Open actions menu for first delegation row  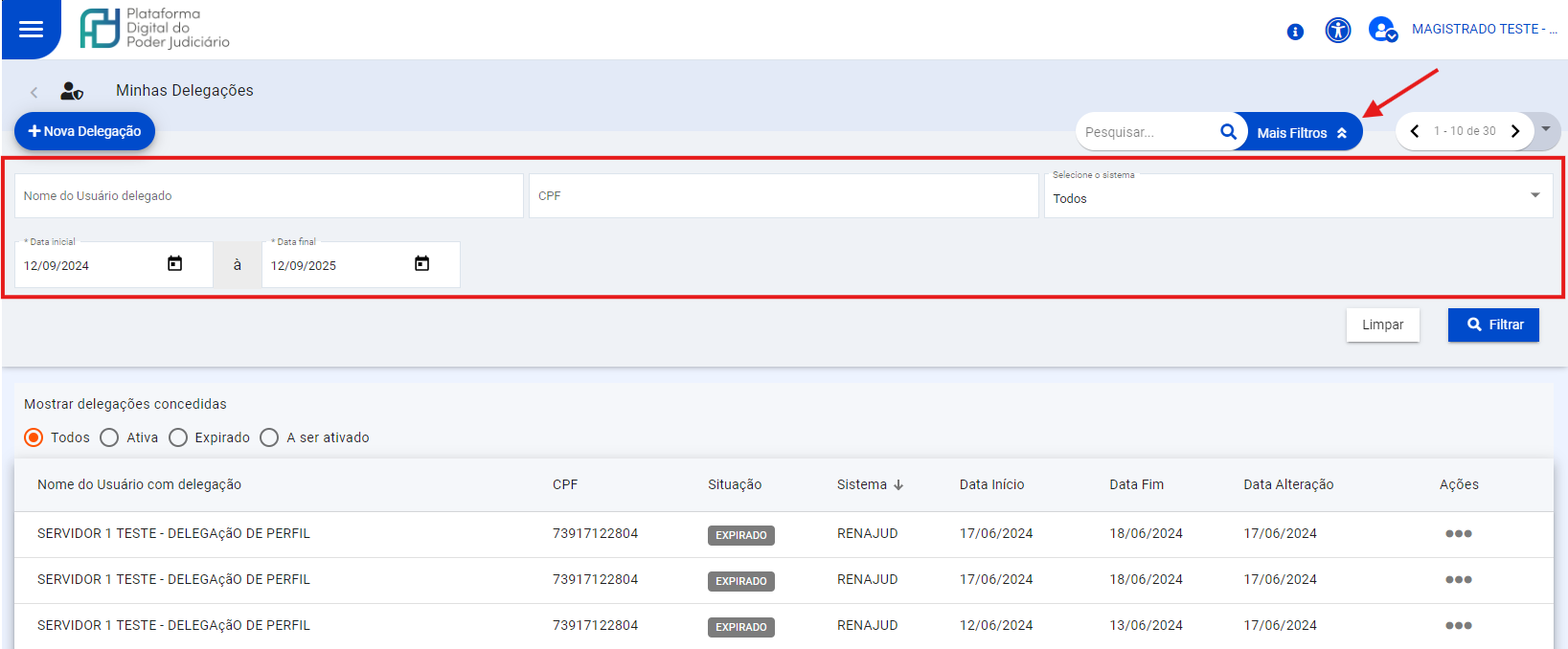click(1458, 534)
